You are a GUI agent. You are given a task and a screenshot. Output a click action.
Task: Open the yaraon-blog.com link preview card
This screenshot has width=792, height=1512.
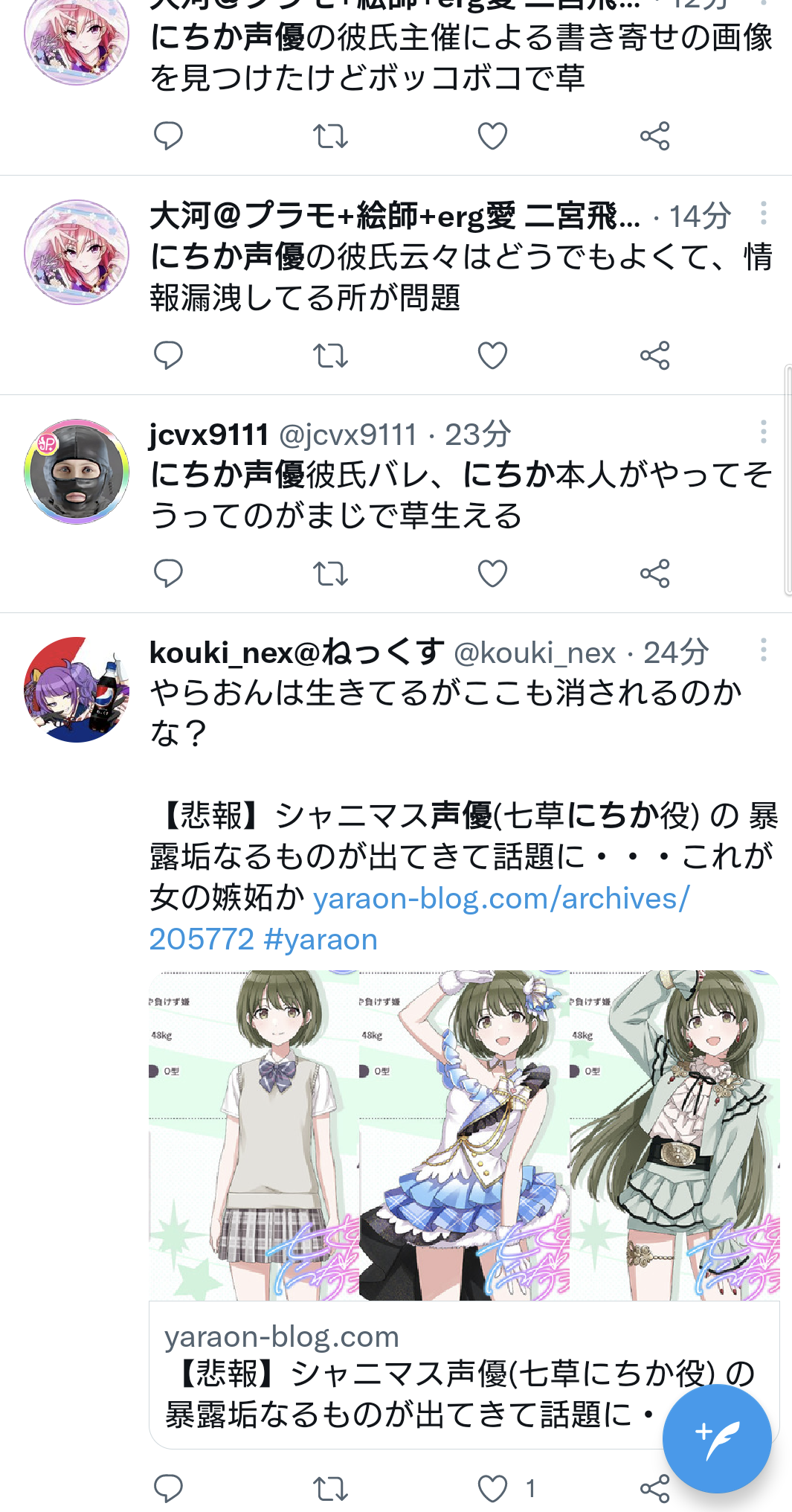pos(464,1374)
